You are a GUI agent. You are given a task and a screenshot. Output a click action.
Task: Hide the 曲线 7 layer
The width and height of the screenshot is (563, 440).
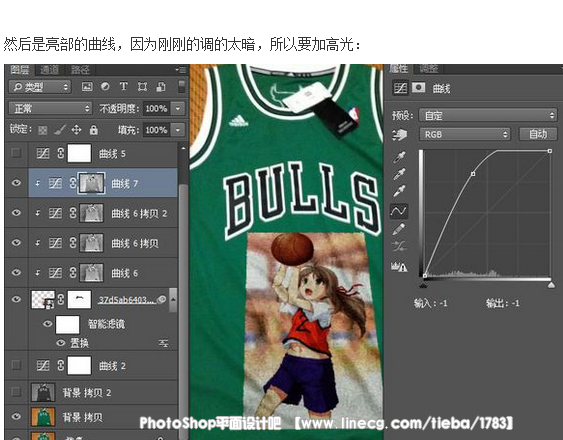coord(16,183)
